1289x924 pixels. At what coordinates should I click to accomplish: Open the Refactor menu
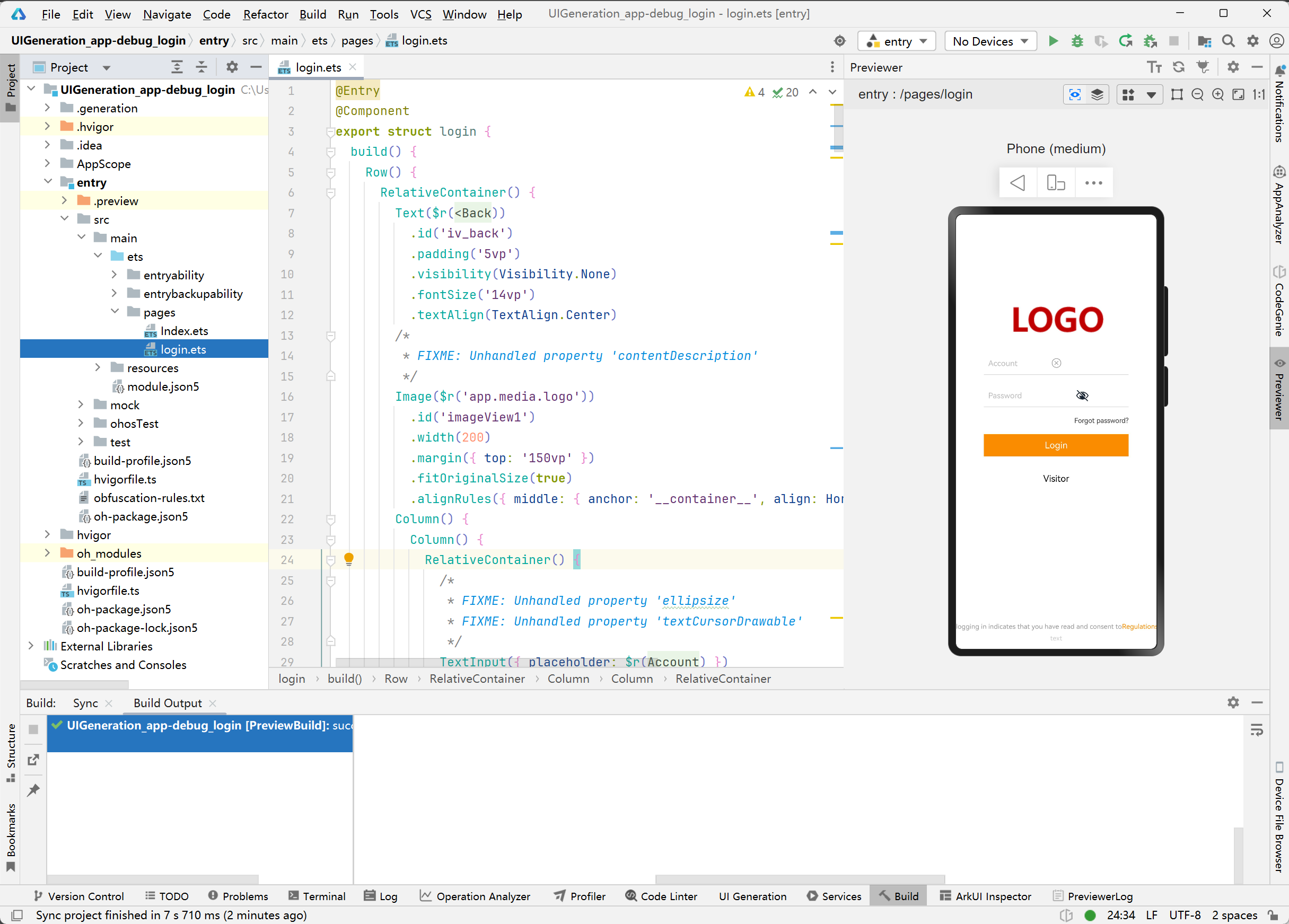(266, 14)
